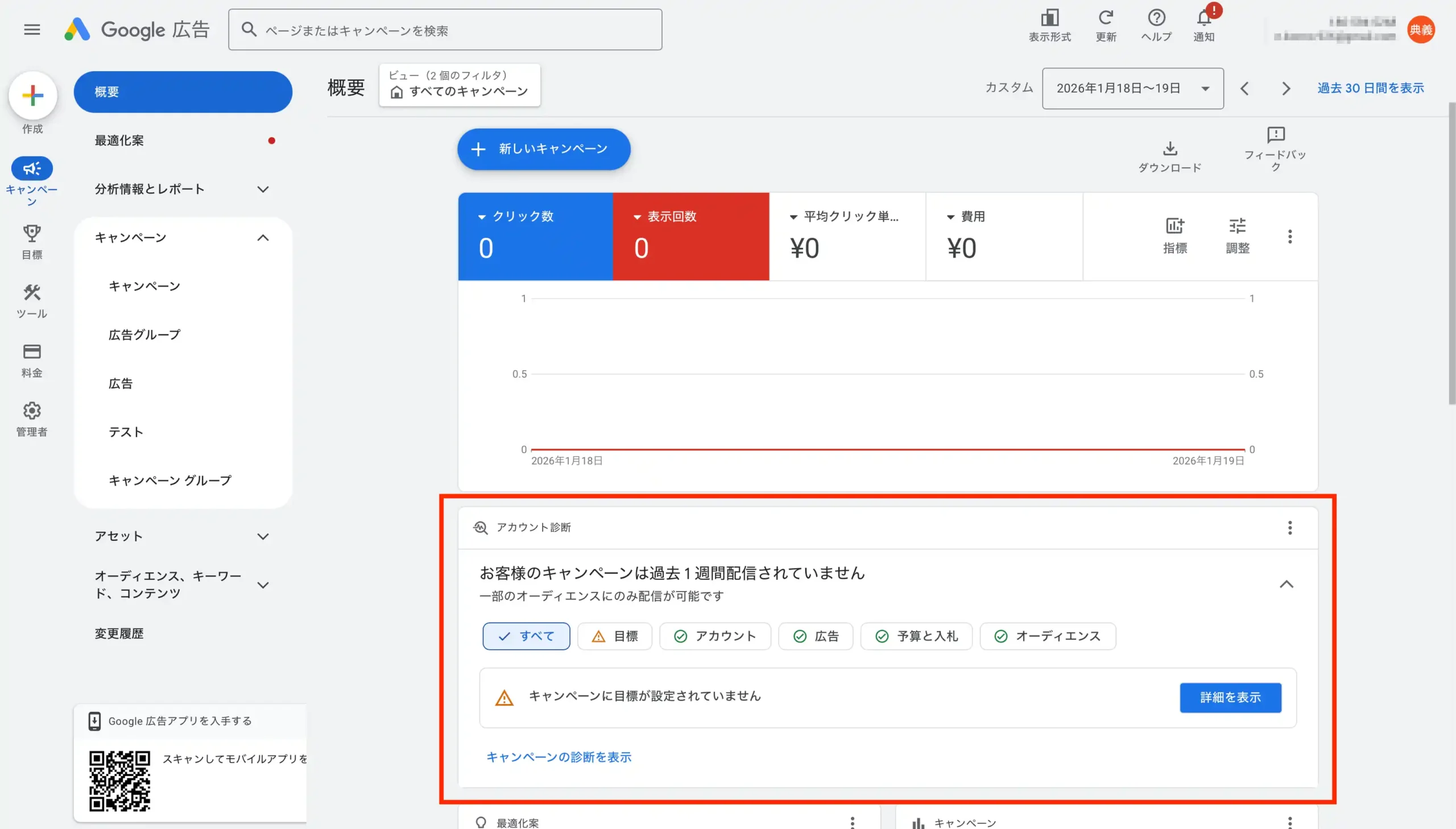Click the キャンペーンの診断を表示 link
Viewport: 1456px width, 829px height.
(x=559, y=757)
